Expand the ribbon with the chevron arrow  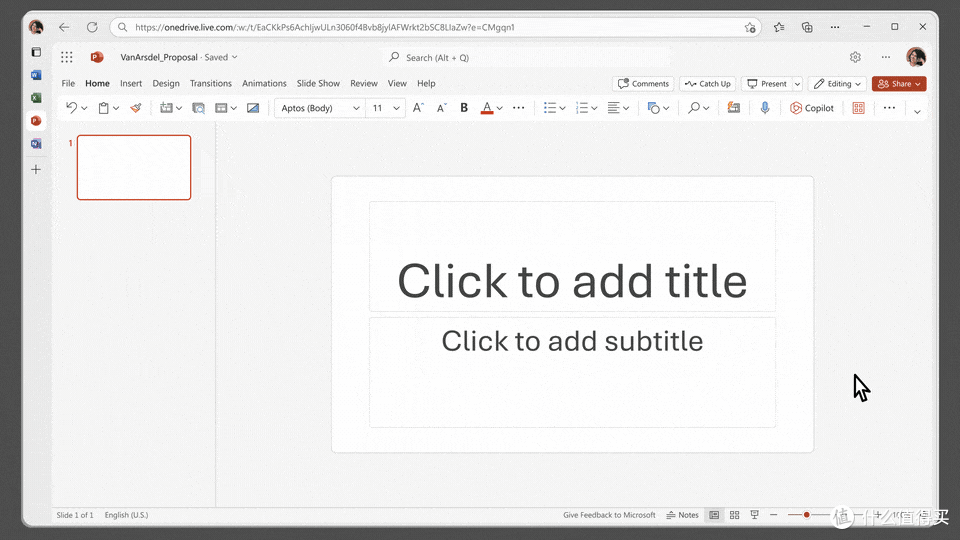tap(917, 111)
